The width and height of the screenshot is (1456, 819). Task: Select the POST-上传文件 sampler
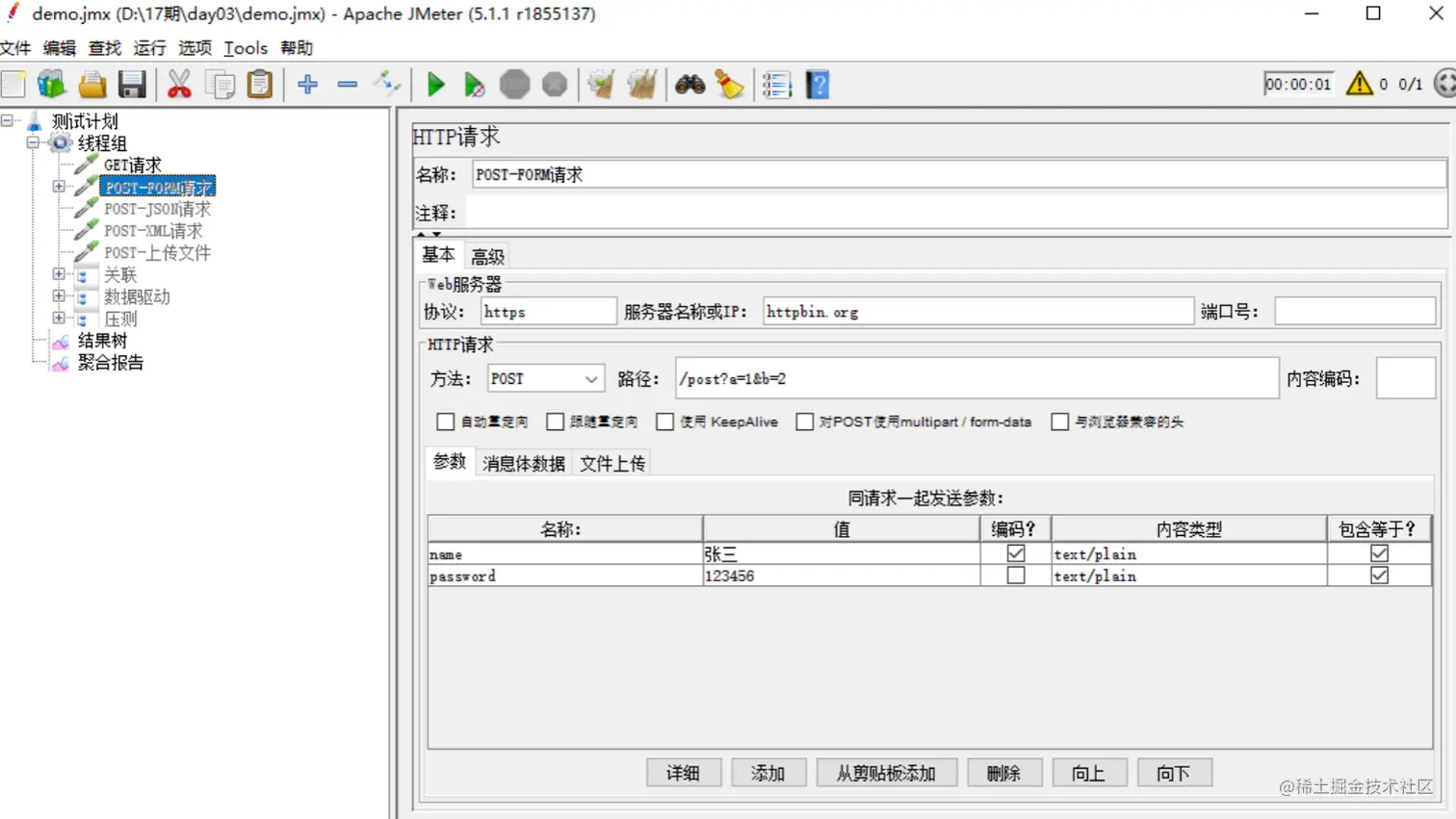[x=157, y=253]
